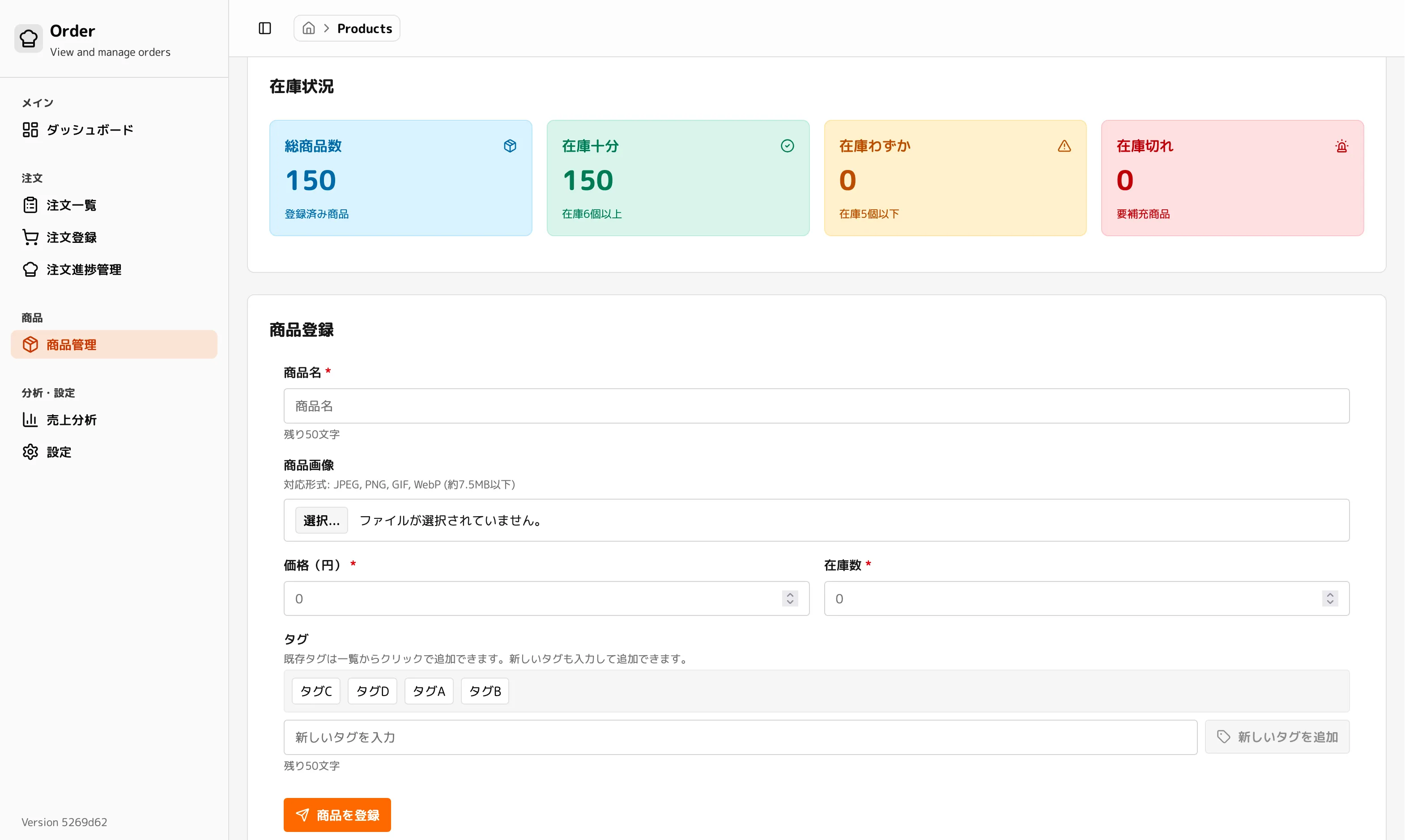Toggle the sidebar collapse icon
This screenshot has width=1405, height=840.
(264, 28)
